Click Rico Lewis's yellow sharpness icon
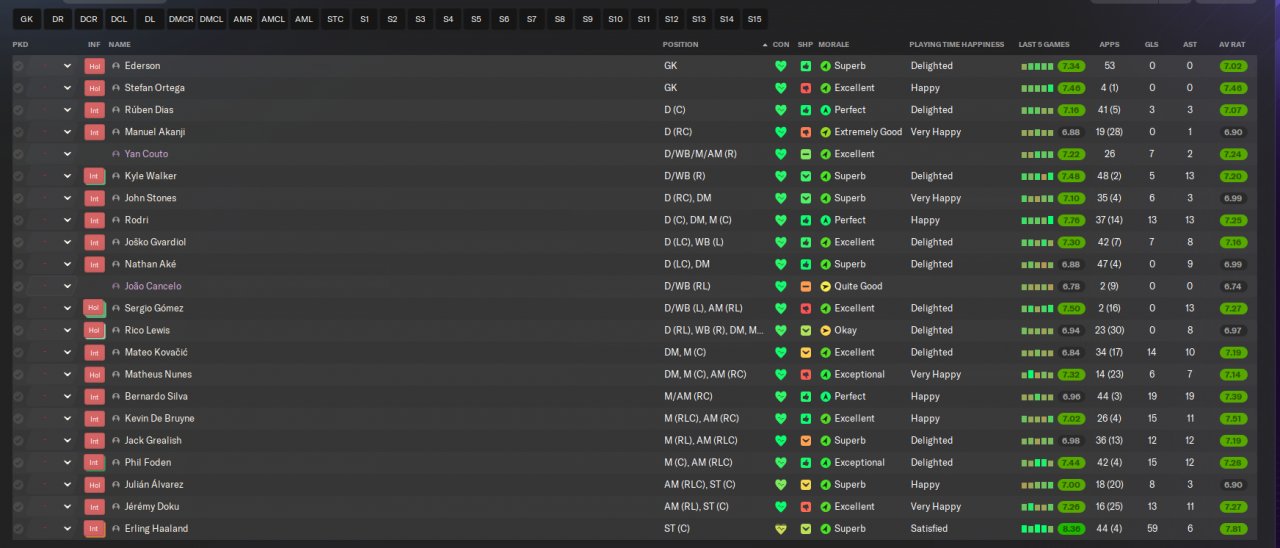This screenshot has height=548, width=1280. [806, 330]
